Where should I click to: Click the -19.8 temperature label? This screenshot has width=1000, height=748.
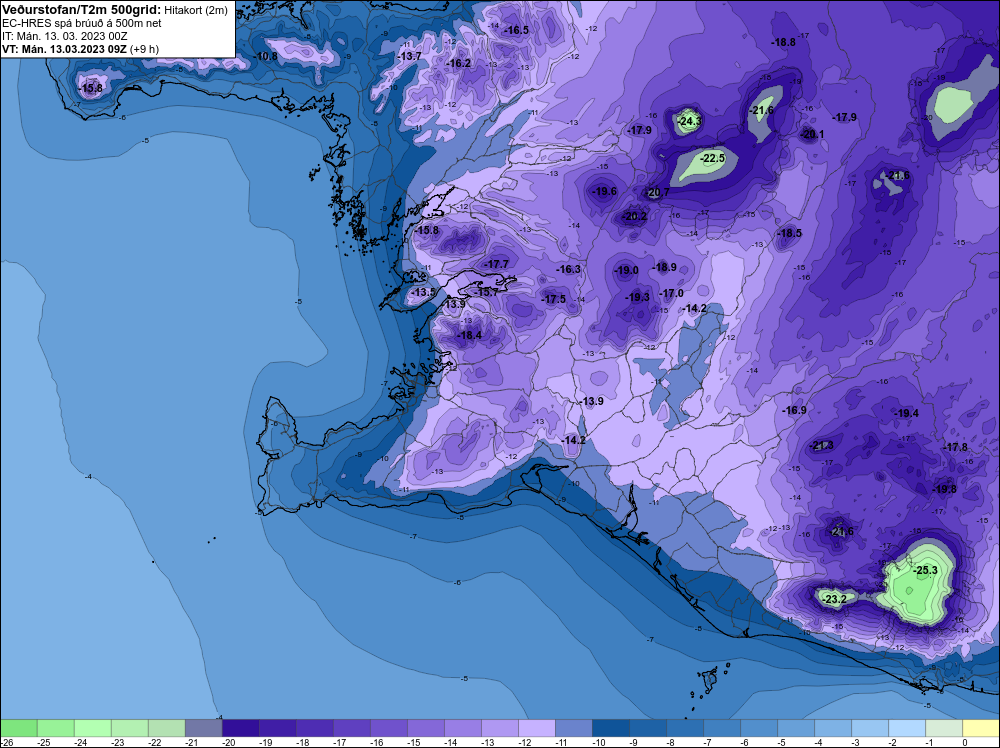pos(945,490)
